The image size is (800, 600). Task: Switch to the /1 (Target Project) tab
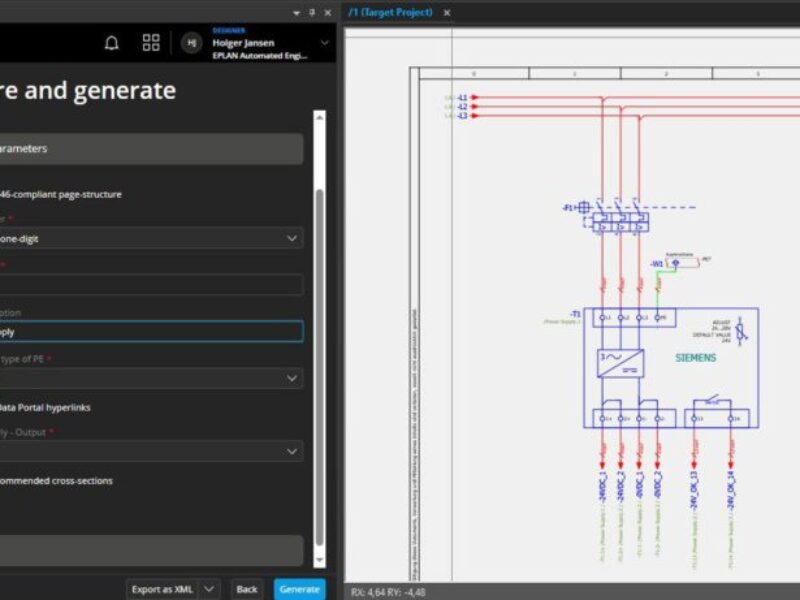(x=390, y=12)
